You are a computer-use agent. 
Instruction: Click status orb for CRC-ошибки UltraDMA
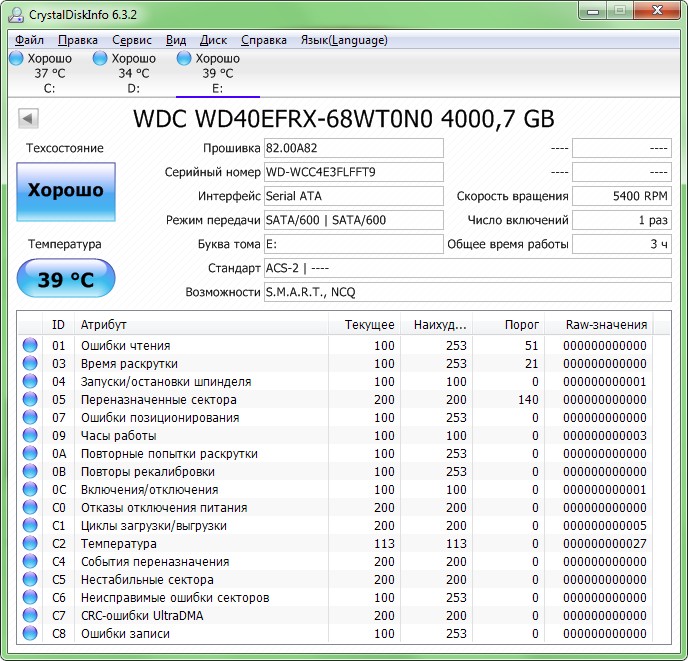point(30,615)
